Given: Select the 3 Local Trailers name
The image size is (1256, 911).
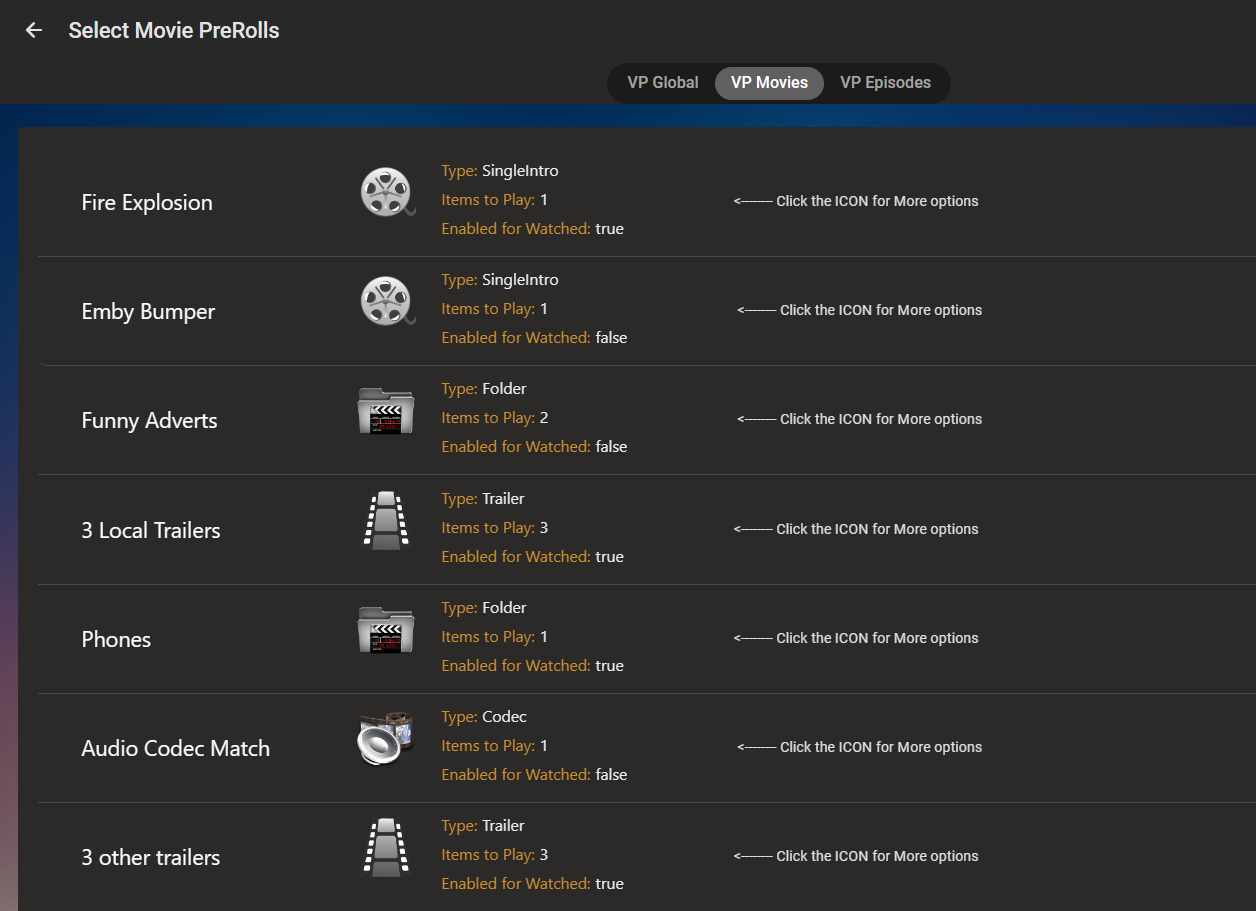Looking at the screenshot, I should [151, 530].
